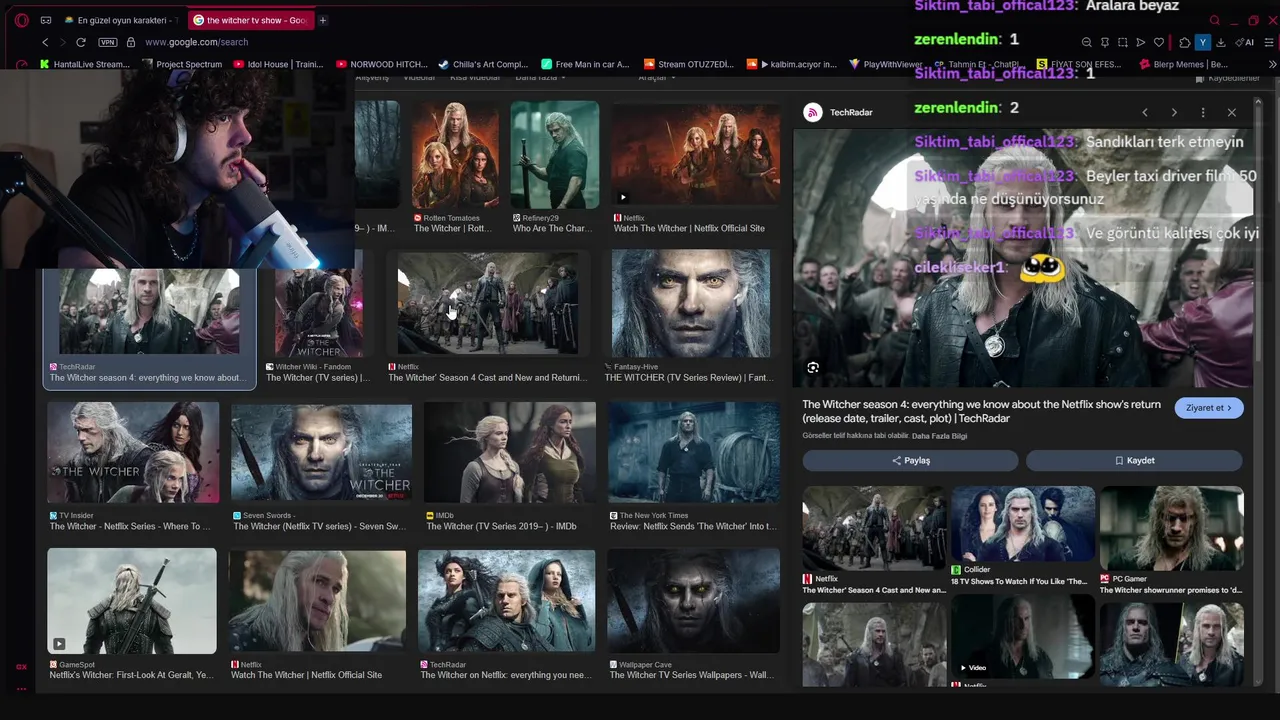Click the Google Lens icon on preview image
1280x720 pixels.
(813, 367)
